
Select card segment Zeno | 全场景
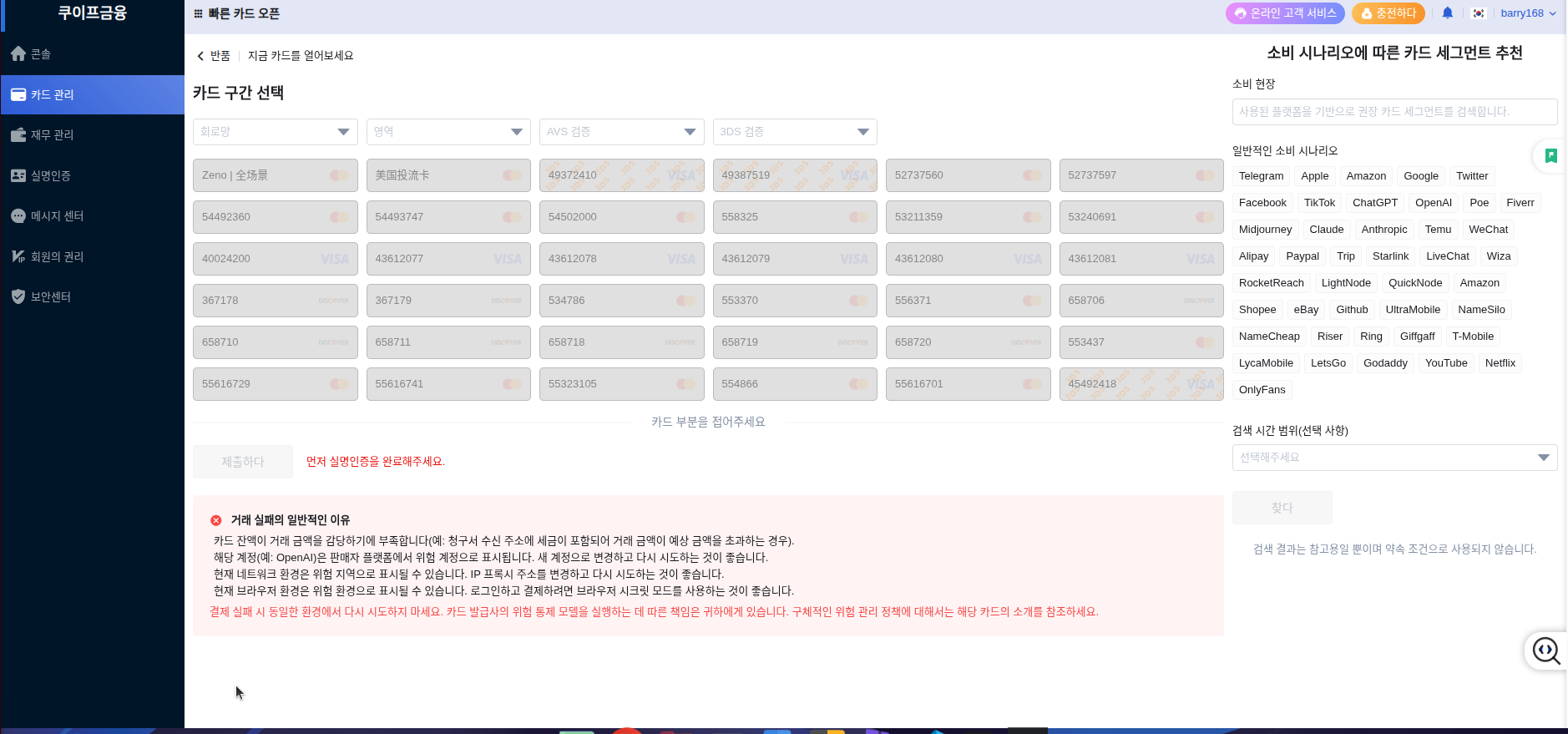[276, 175]
